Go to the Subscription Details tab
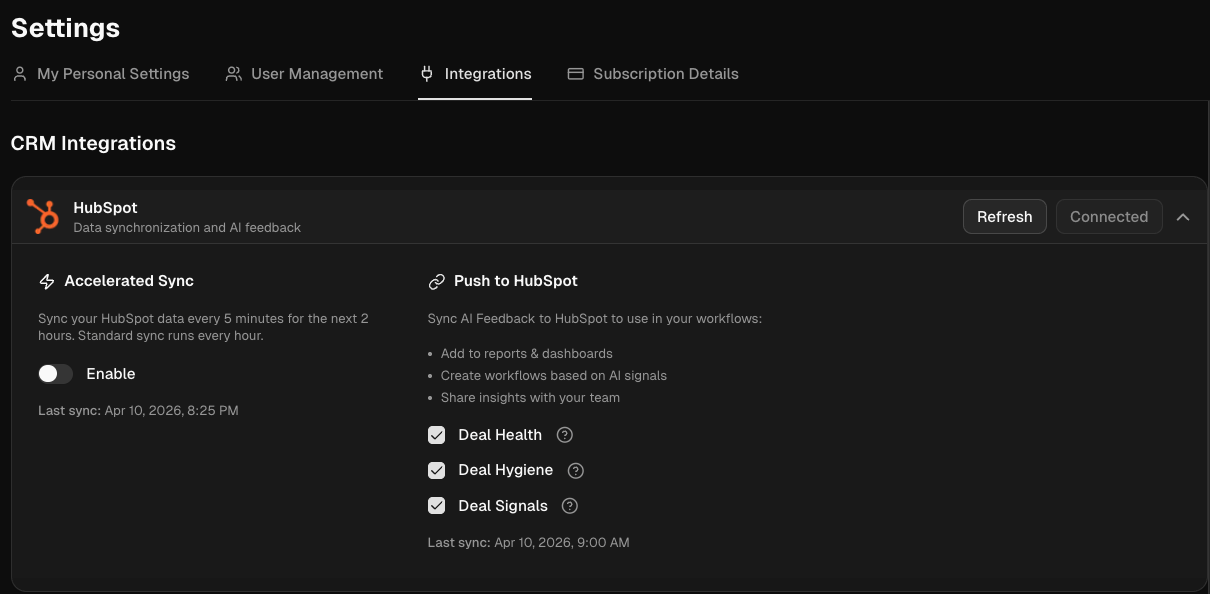Image resolution: width=1210 pixels, height=594 pixels. click(x=665, y=74)
